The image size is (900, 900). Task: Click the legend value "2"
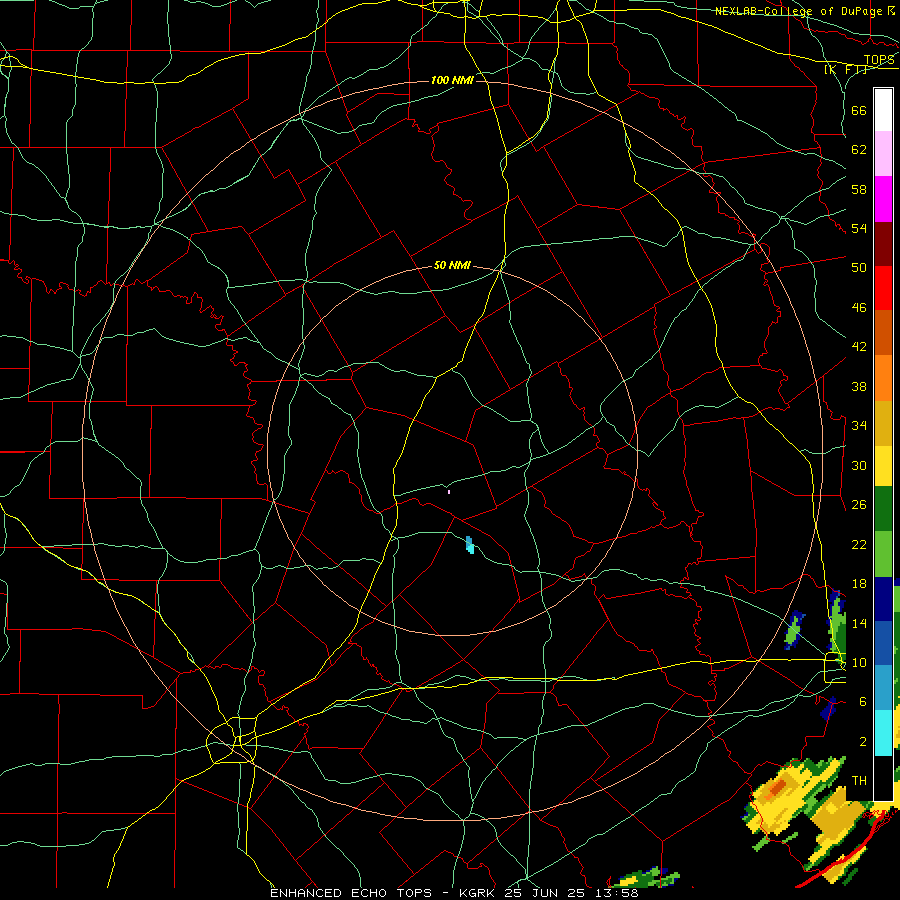click(x=863, y=742)
